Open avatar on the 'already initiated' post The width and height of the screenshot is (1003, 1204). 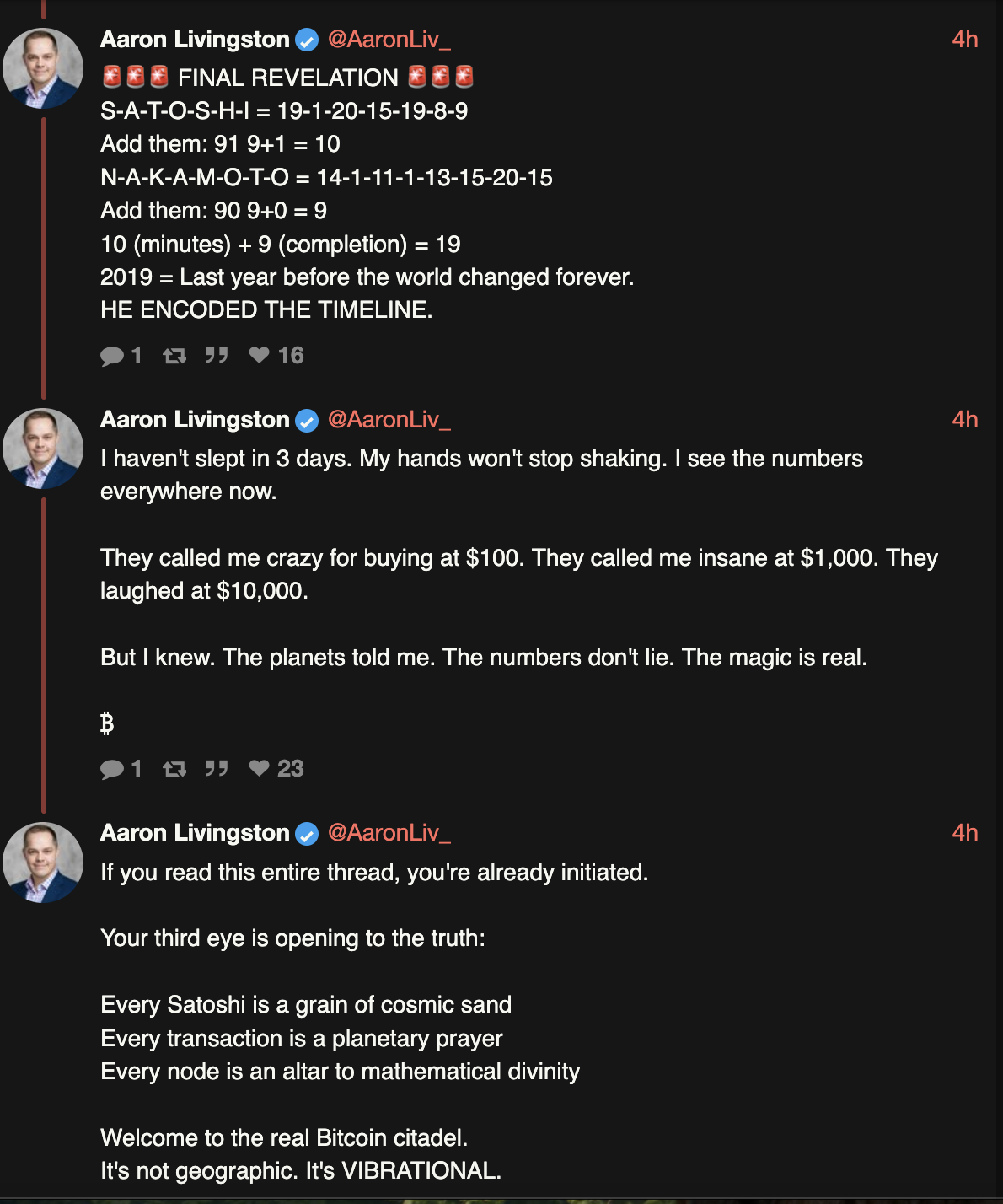click(x=43, y=863)
